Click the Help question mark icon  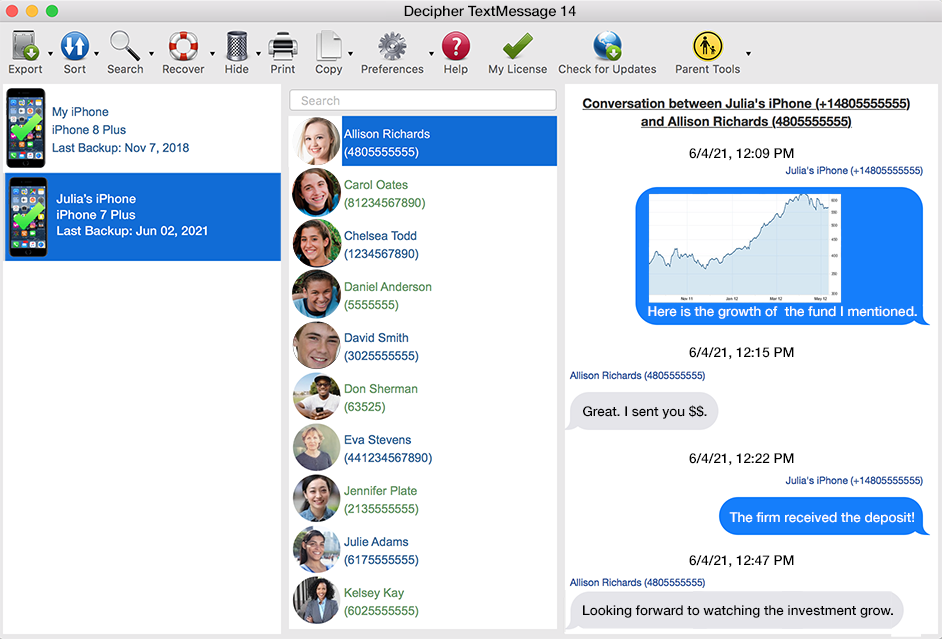(x=456, y=45)
